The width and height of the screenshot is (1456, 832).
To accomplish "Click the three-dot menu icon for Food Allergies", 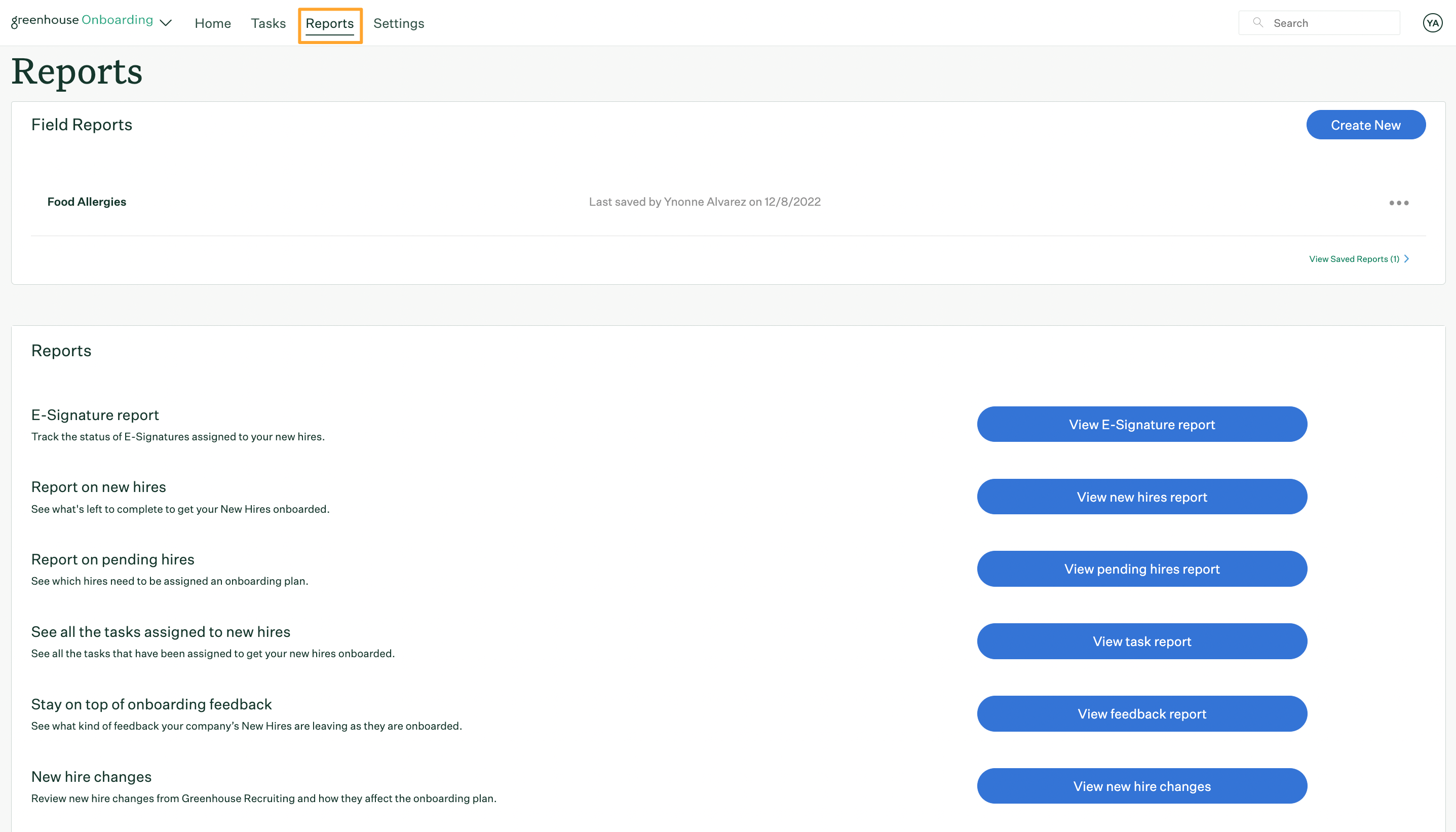I will click(x=1399, y=203).
